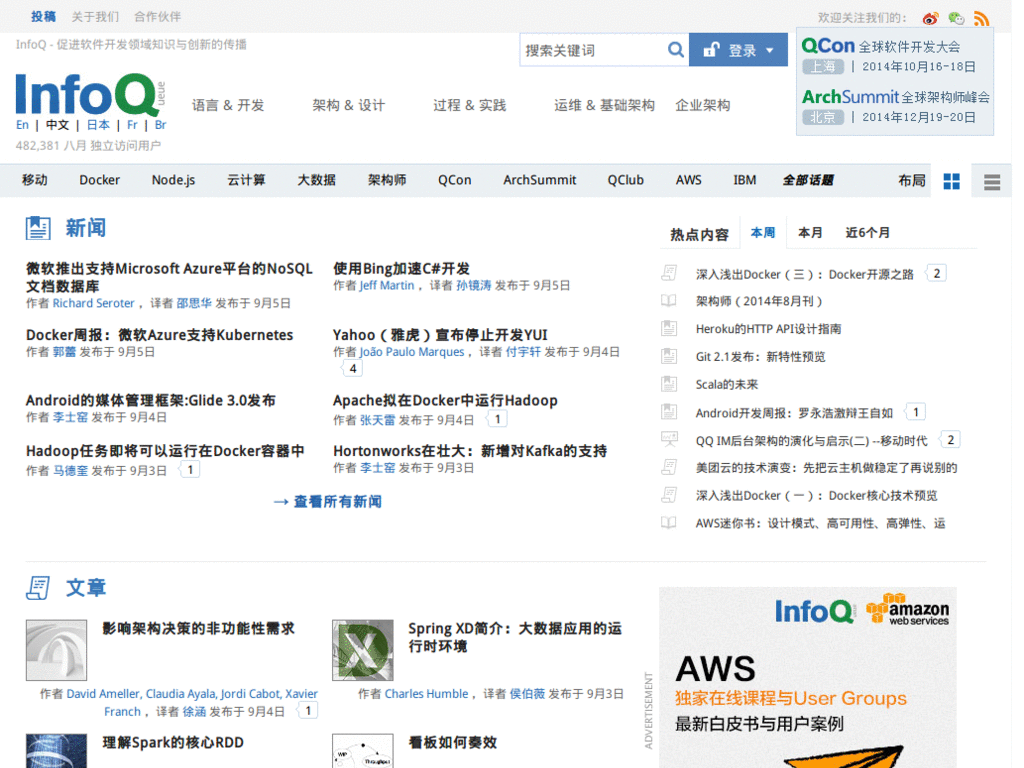The image size is (1024, 768).
Task: Open comment bubble on Yahoo YUI news
Action: (x=353, y=369)
